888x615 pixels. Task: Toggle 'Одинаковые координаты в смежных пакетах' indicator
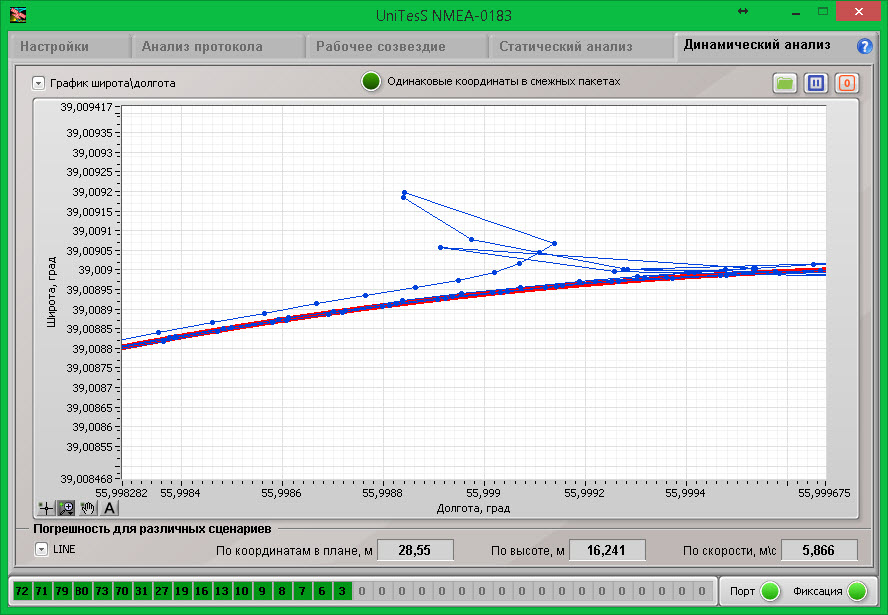pos(371,82)
